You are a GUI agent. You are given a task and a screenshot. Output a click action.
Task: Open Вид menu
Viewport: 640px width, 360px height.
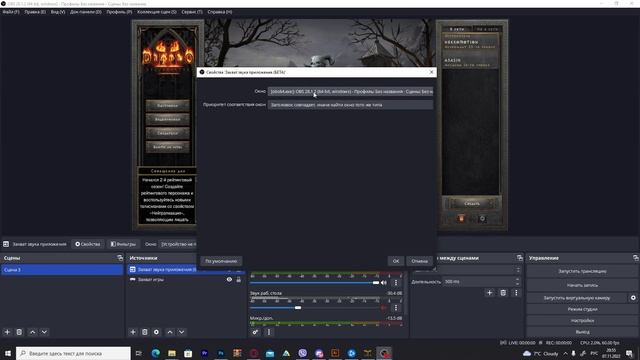pos(58,12)
